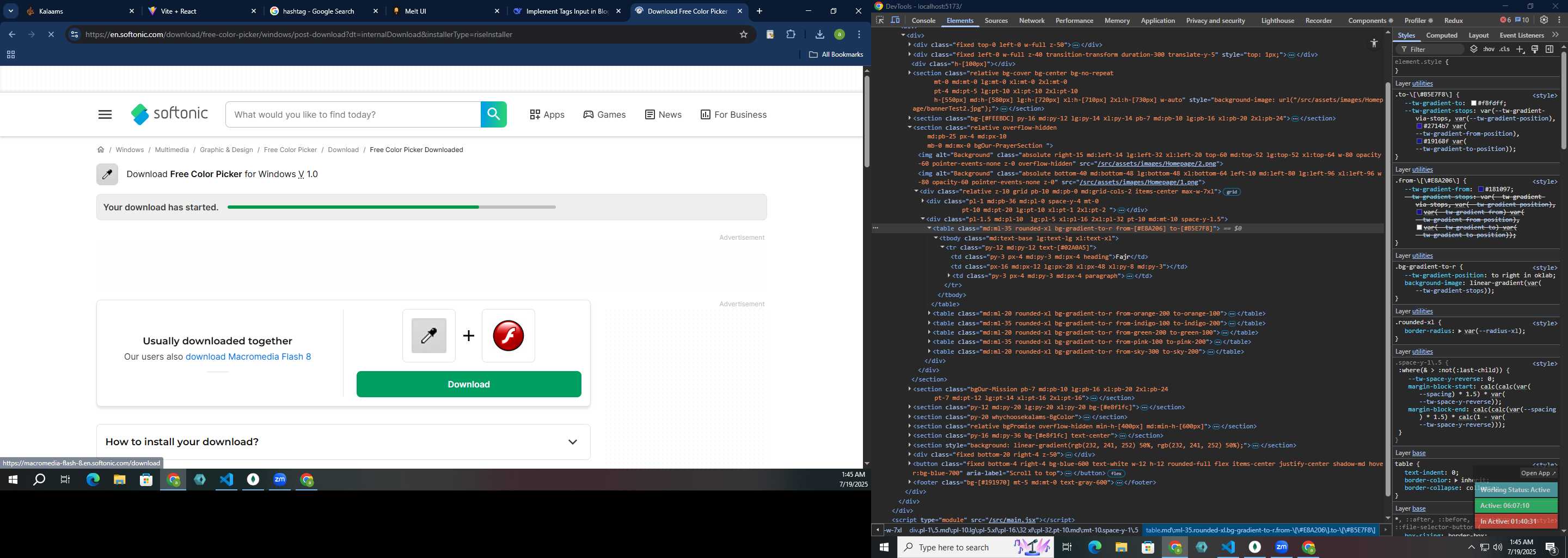Open the Chrome extensions puzzle icon

tap(791, 35)
